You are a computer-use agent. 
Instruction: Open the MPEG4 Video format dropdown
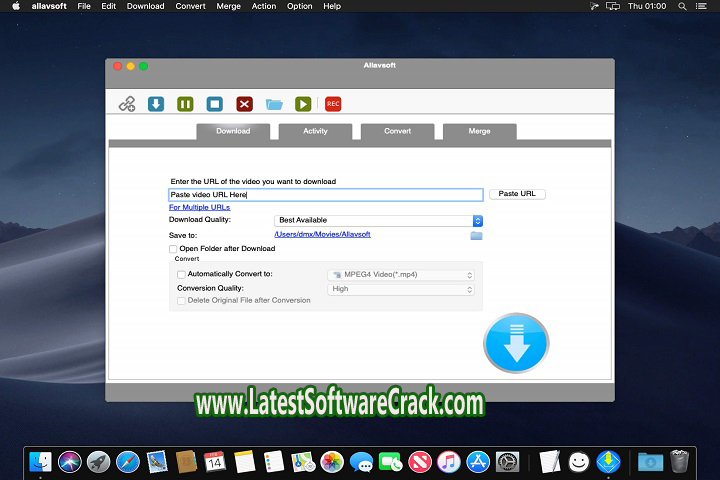click(x=401, y=274)
